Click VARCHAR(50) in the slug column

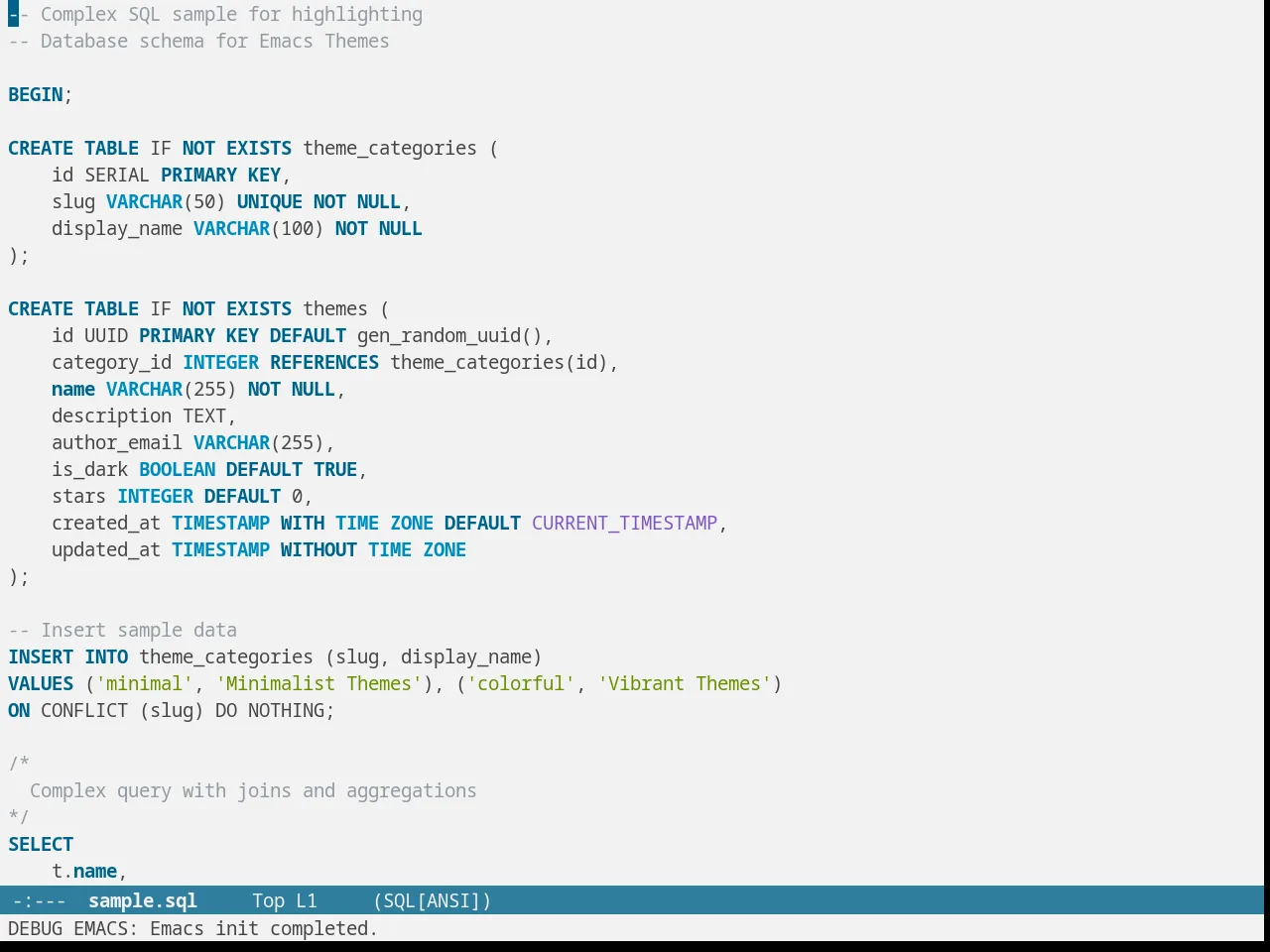pos(166,201)
